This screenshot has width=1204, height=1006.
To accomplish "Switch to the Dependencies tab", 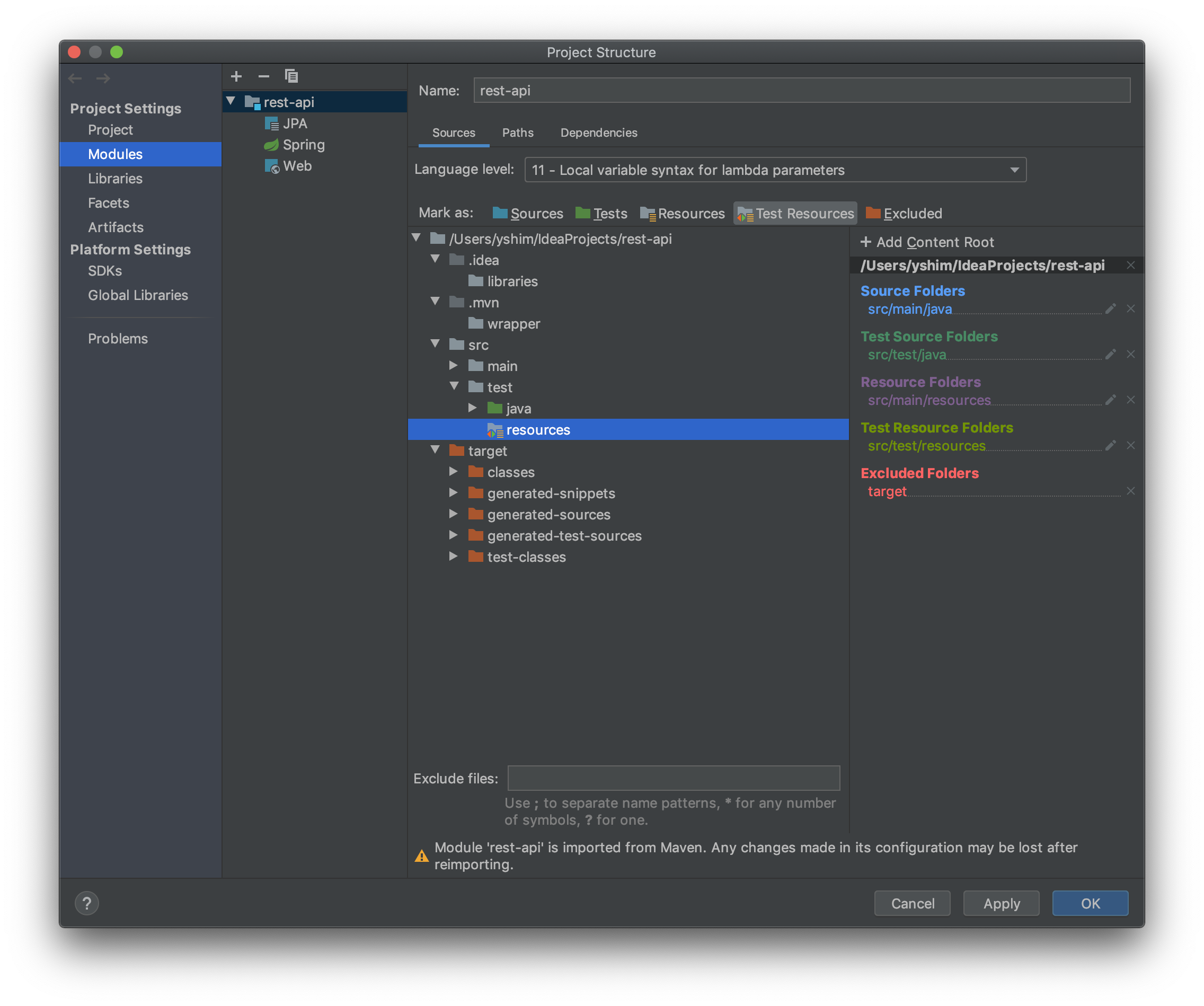I will click(x=599, y=133).
